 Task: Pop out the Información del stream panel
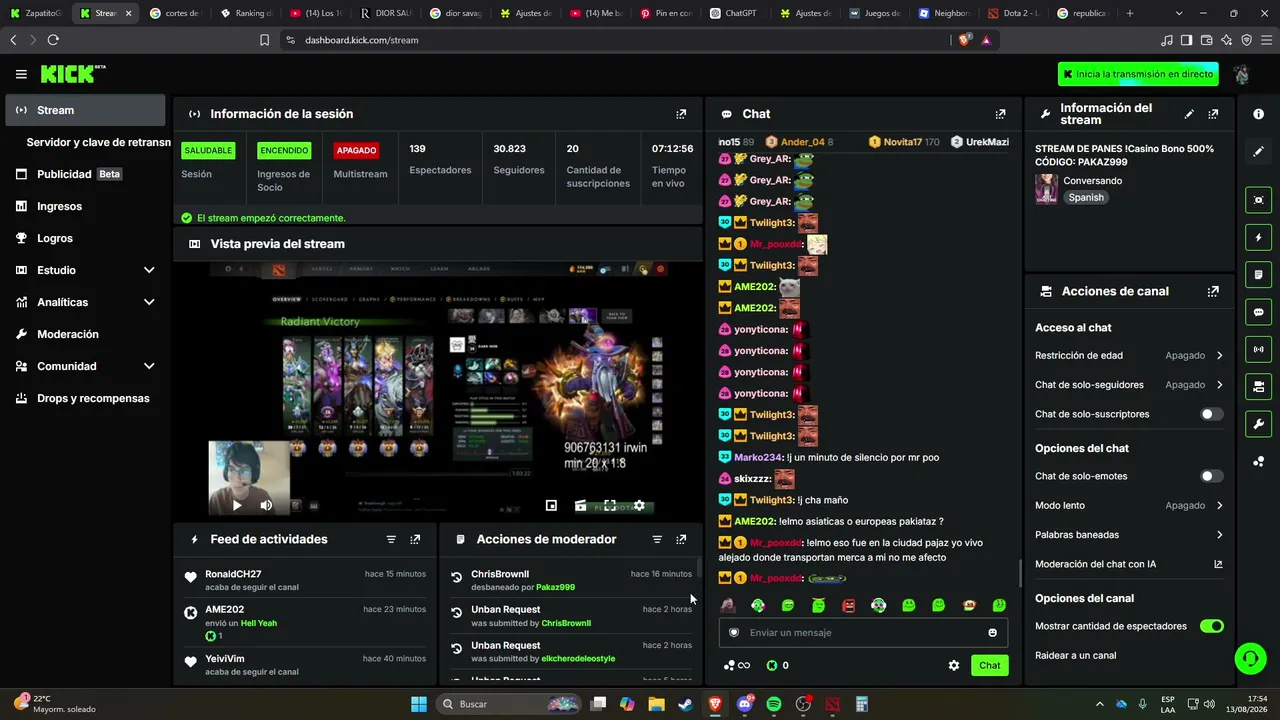(x=1213, y=114)
